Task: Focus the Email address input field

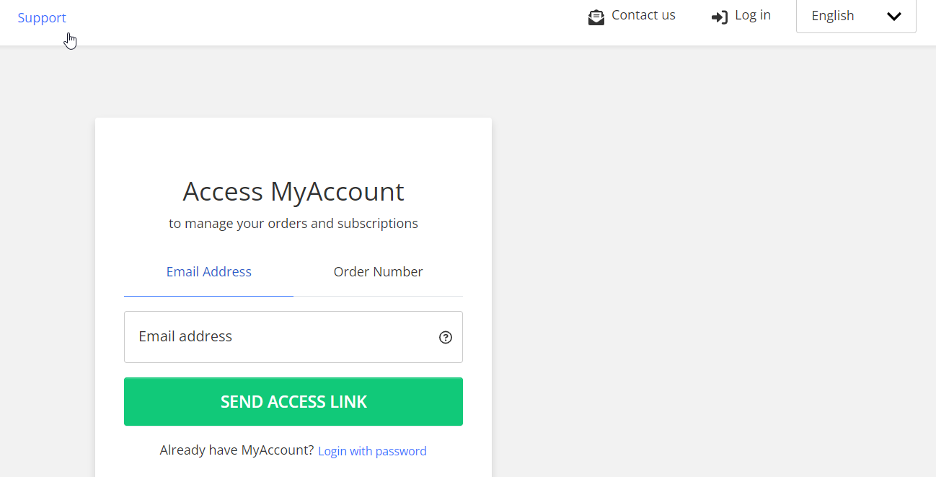Action: (293, 337)
